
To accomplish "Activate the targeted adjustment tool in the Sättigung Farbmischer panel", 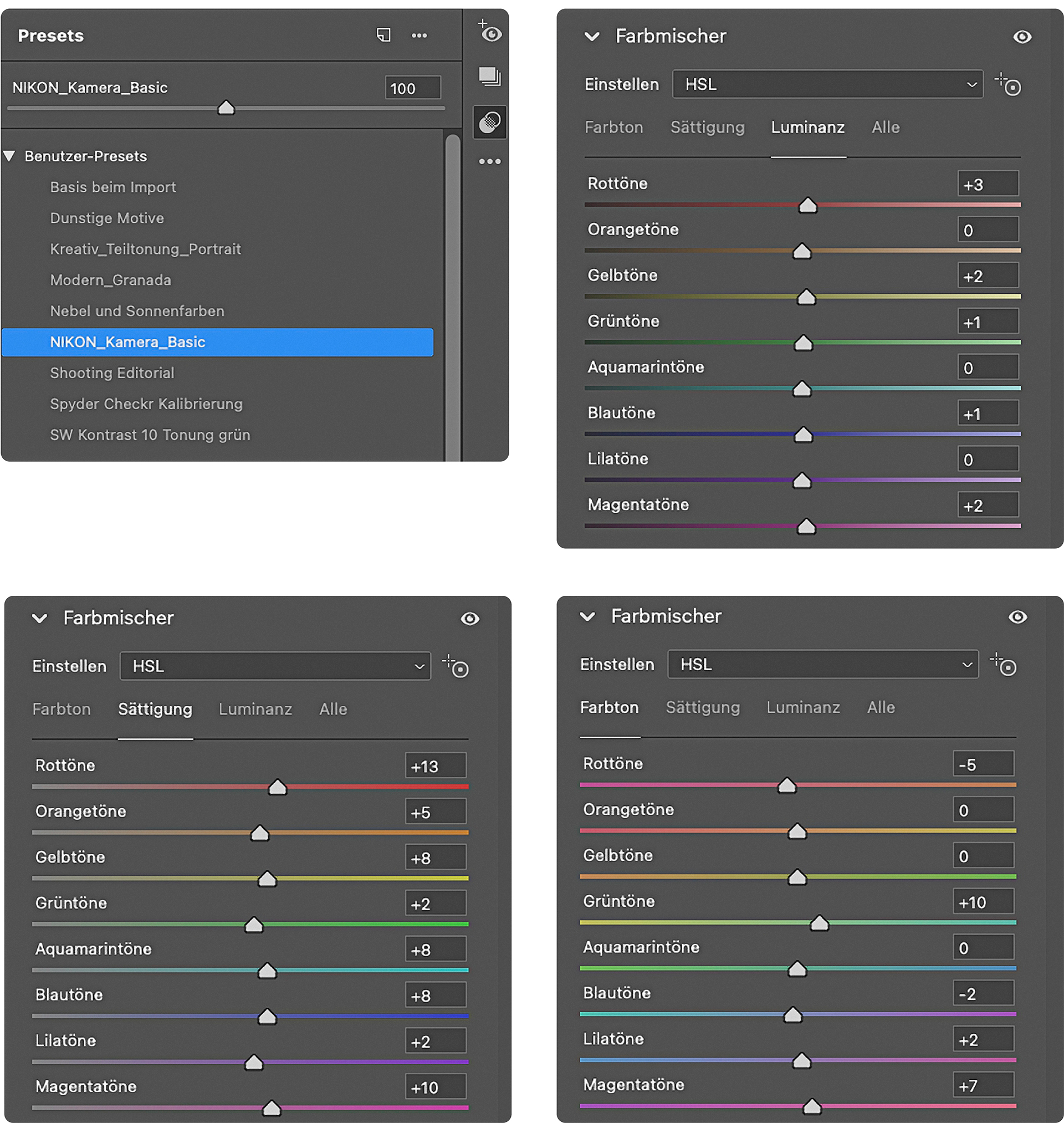I will point(456,666).
